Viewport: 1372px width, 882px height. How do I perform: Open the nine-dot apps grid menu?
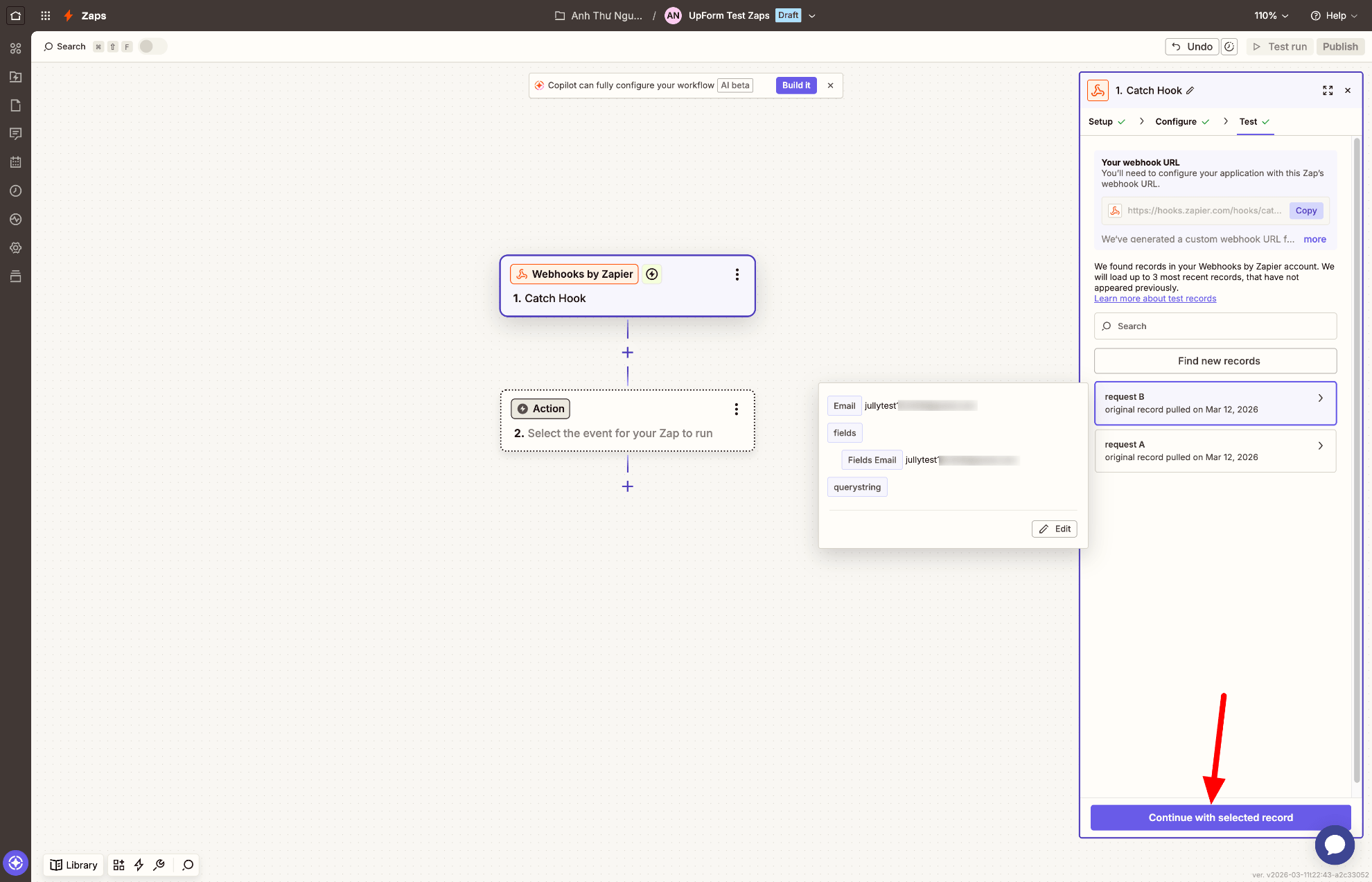[x=46, y=15]
